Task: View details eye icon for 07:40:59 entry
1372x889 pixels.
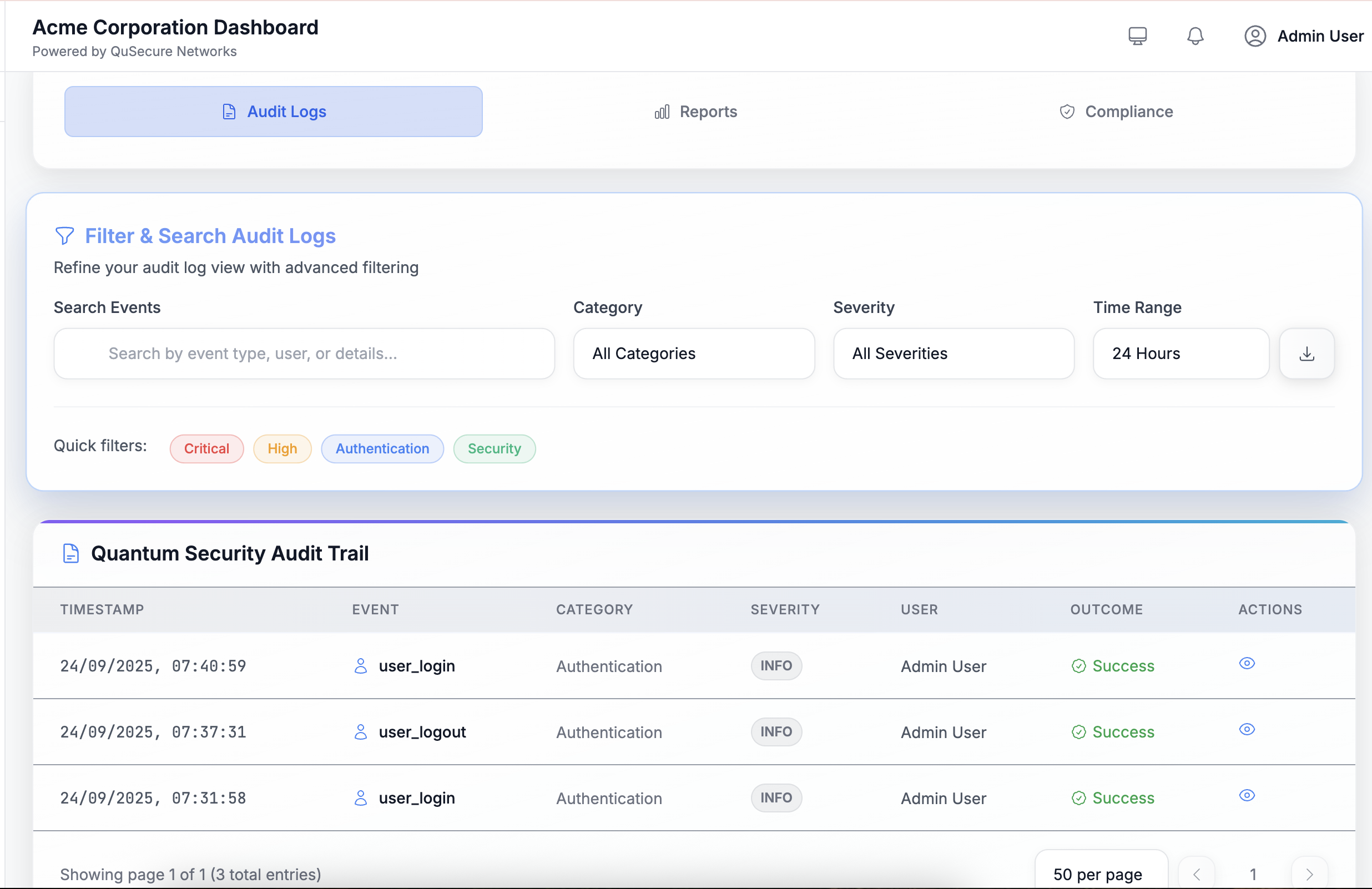Action: tap(1247, 663)
